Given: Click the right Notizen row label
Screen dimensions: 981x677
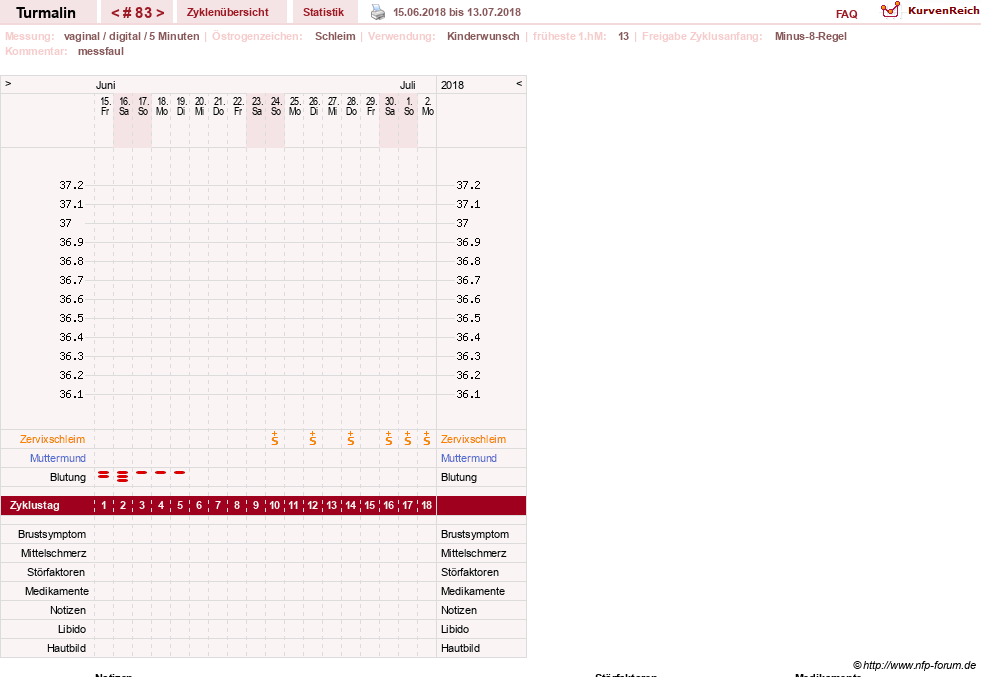Looking at the screenshot, I should tap(459, 610).
